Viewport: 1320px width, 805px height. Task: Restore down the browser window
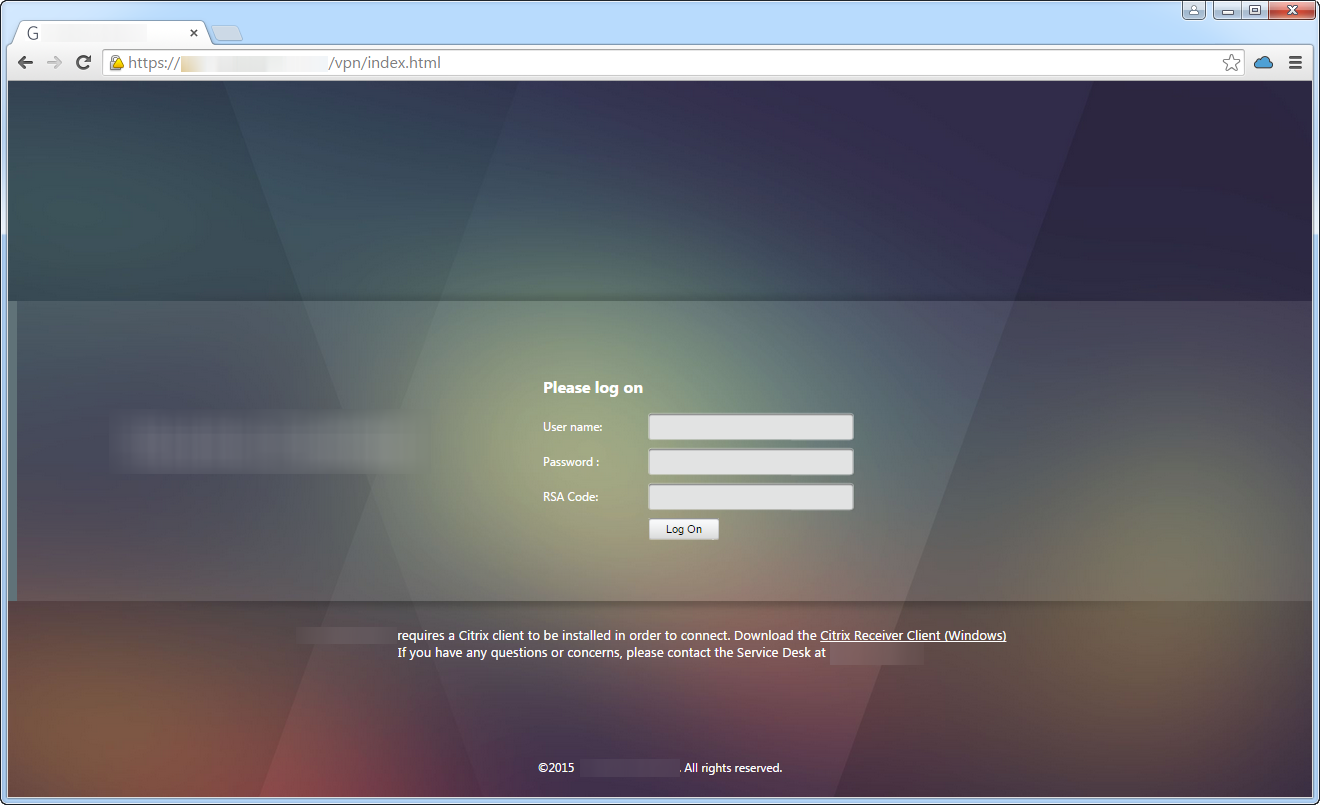tap(1254, 10)
